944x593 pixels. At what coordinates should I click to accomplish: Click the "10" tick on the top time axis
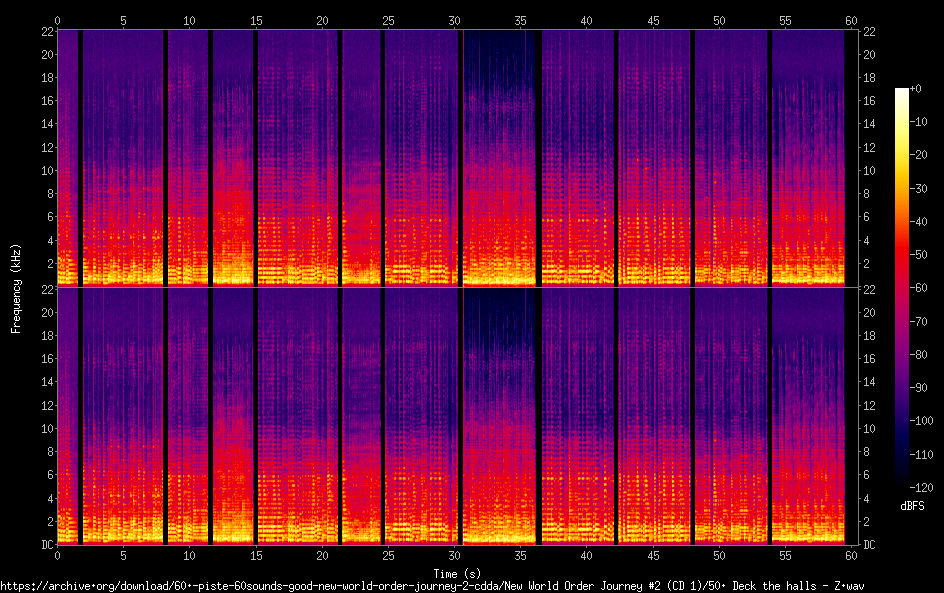coord(190,20)
